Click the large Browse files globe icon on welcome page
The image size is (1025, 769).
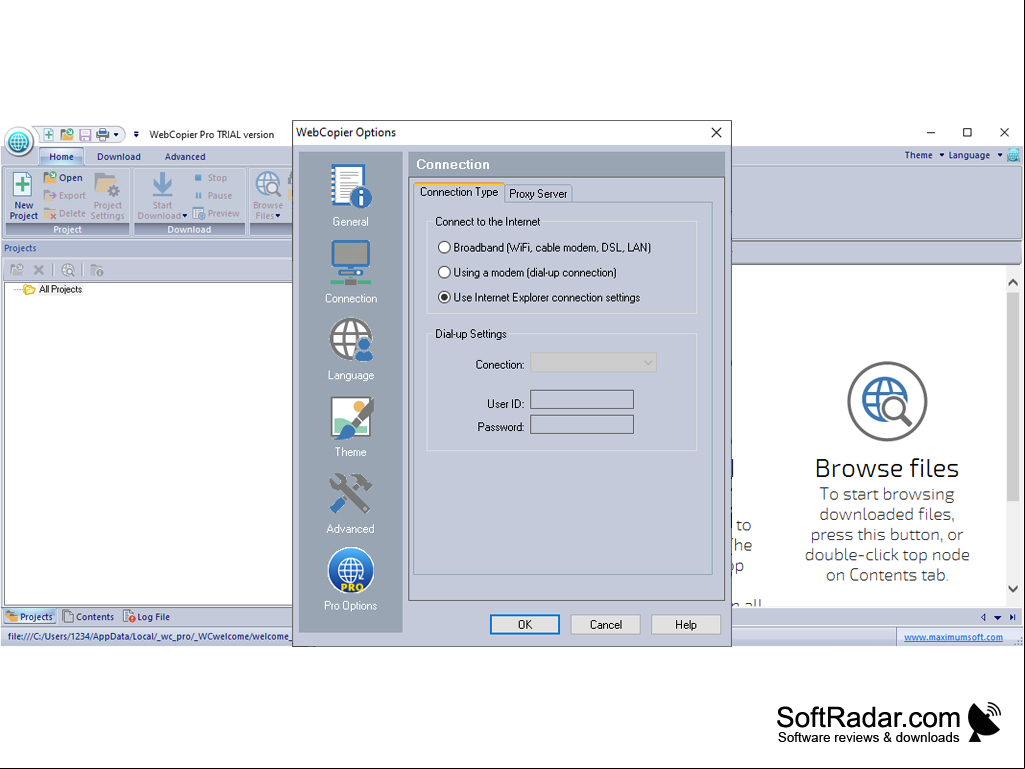(x=887, y=402)
